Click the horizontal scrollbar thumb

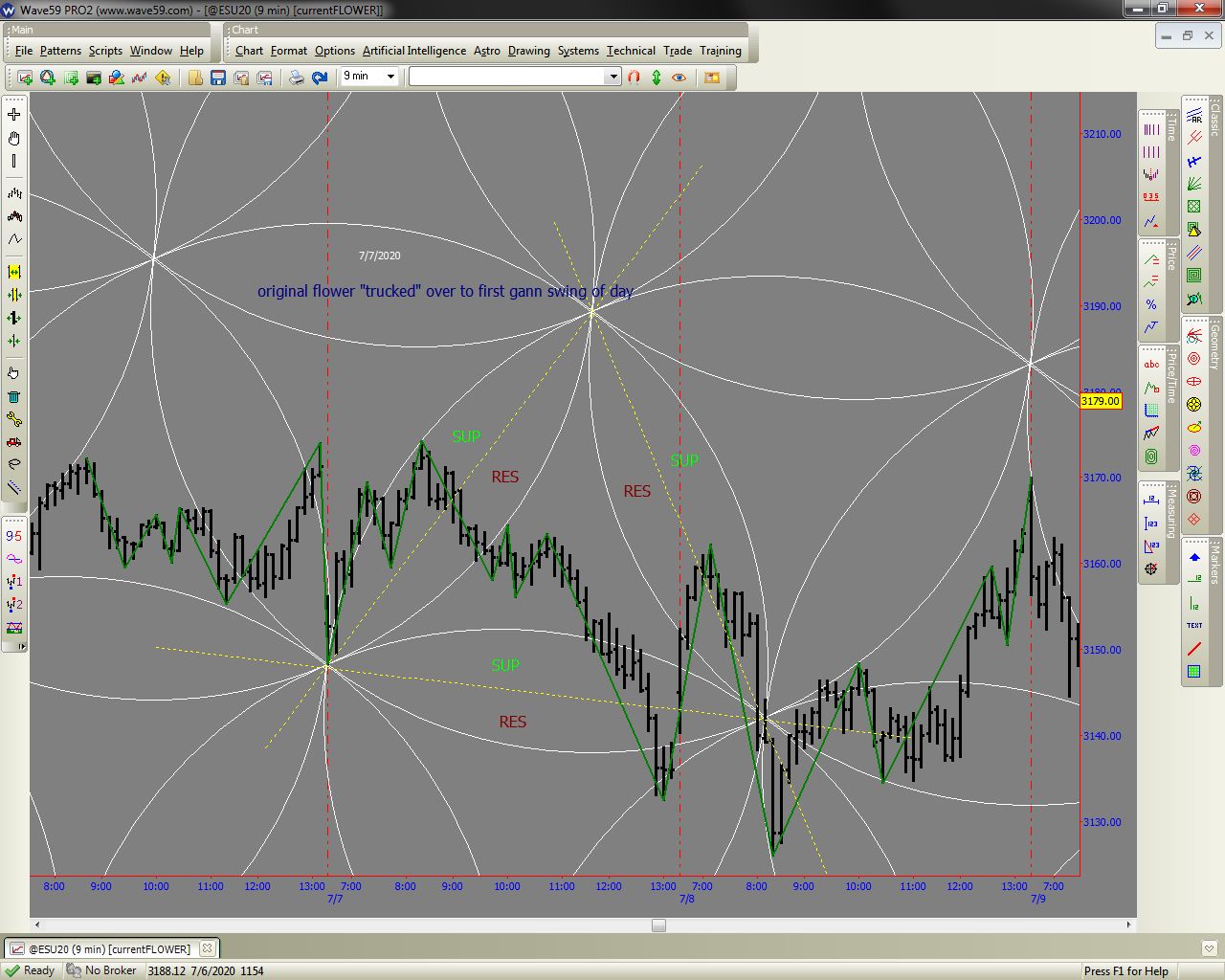(658, 924)
